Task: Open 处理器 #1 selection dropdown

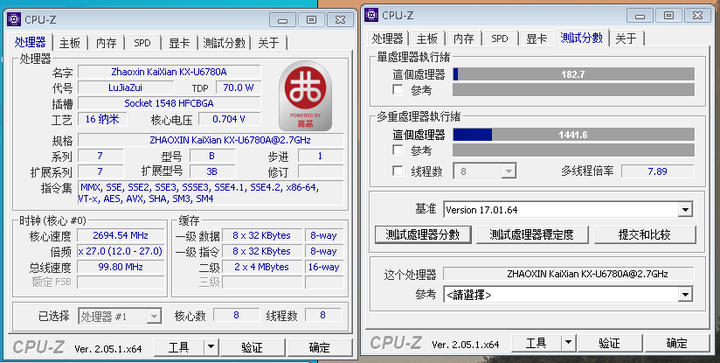Action: tap(120, 316)
